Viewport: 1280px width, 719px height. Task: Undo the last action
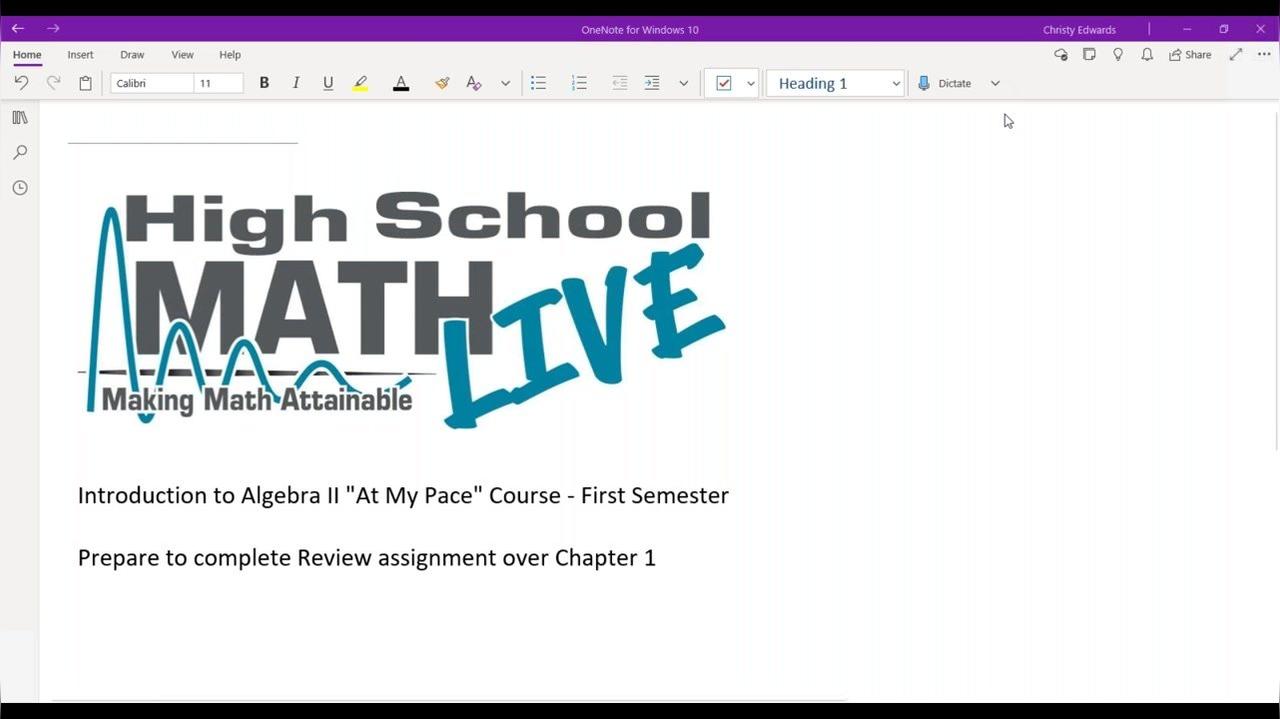[x=21, y=83]
